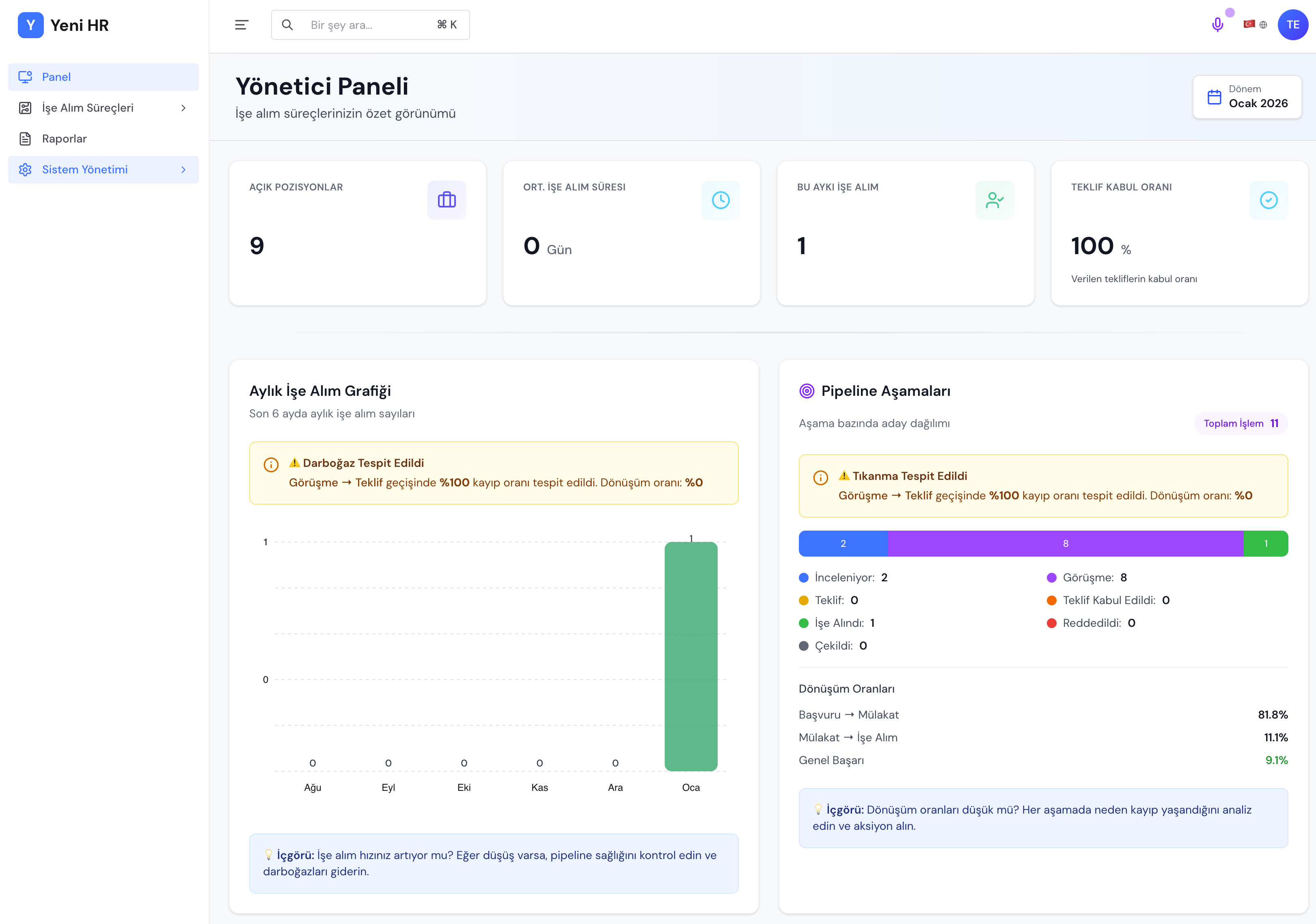Click the Raporlar document icon in sidebar
The width and height of the screenshot is (1316, 924).
(25, 139)
